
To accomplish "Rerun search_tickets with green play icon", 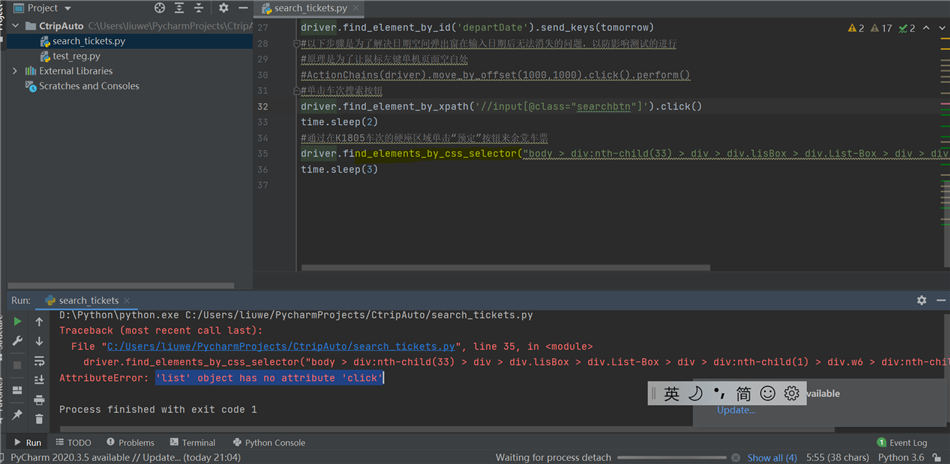I will pyautogui.click(x=17, y=322).
